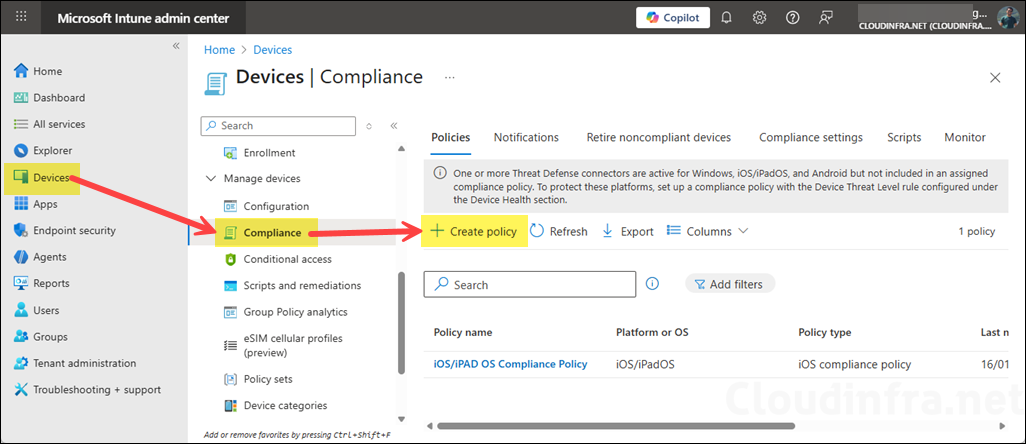This screenshot has width=1026, height=444.
Task: Click the info icon beside policy search
Action: (652, 284)
